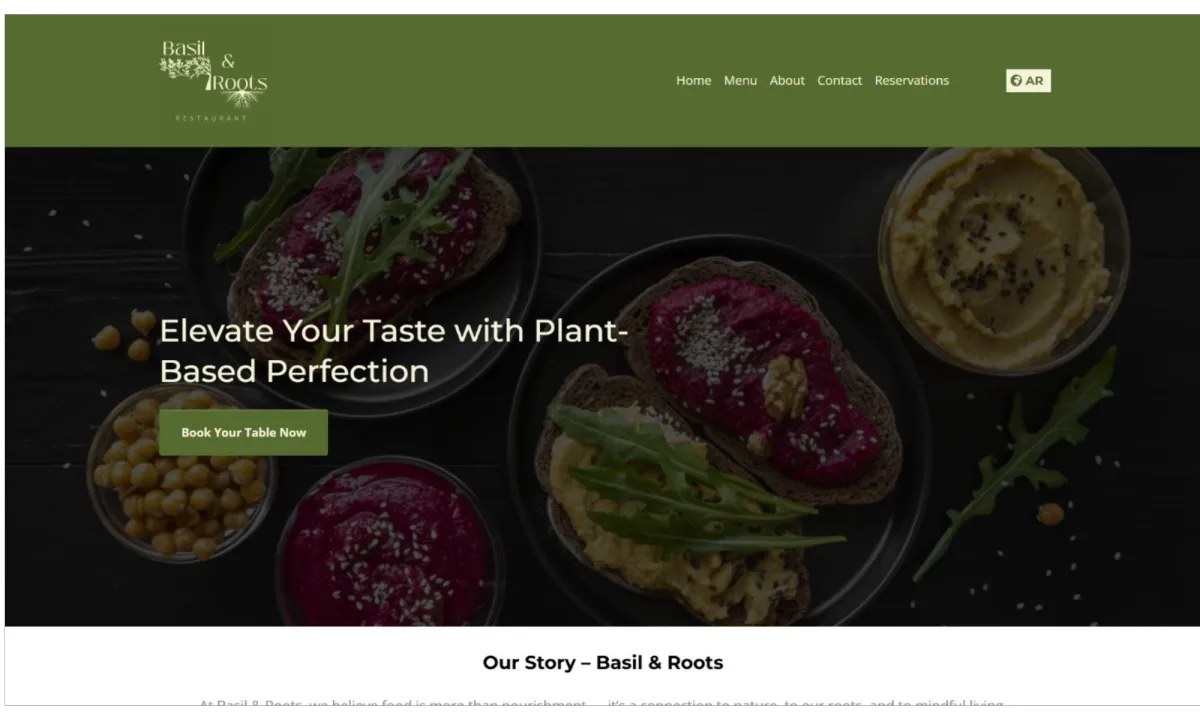Click the globe icon beside AR
Image resolution: width=1200 pixels, height=720 pixels.
pyautogui.click(x=1016, y=81)
